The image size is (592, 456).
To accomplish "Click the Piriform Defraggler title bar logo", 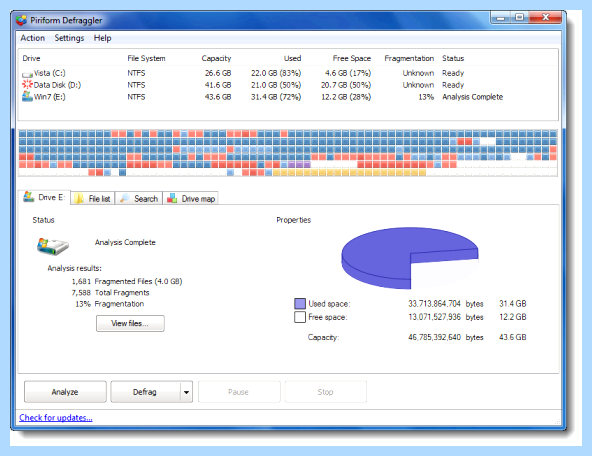I will tap(22, 20).
